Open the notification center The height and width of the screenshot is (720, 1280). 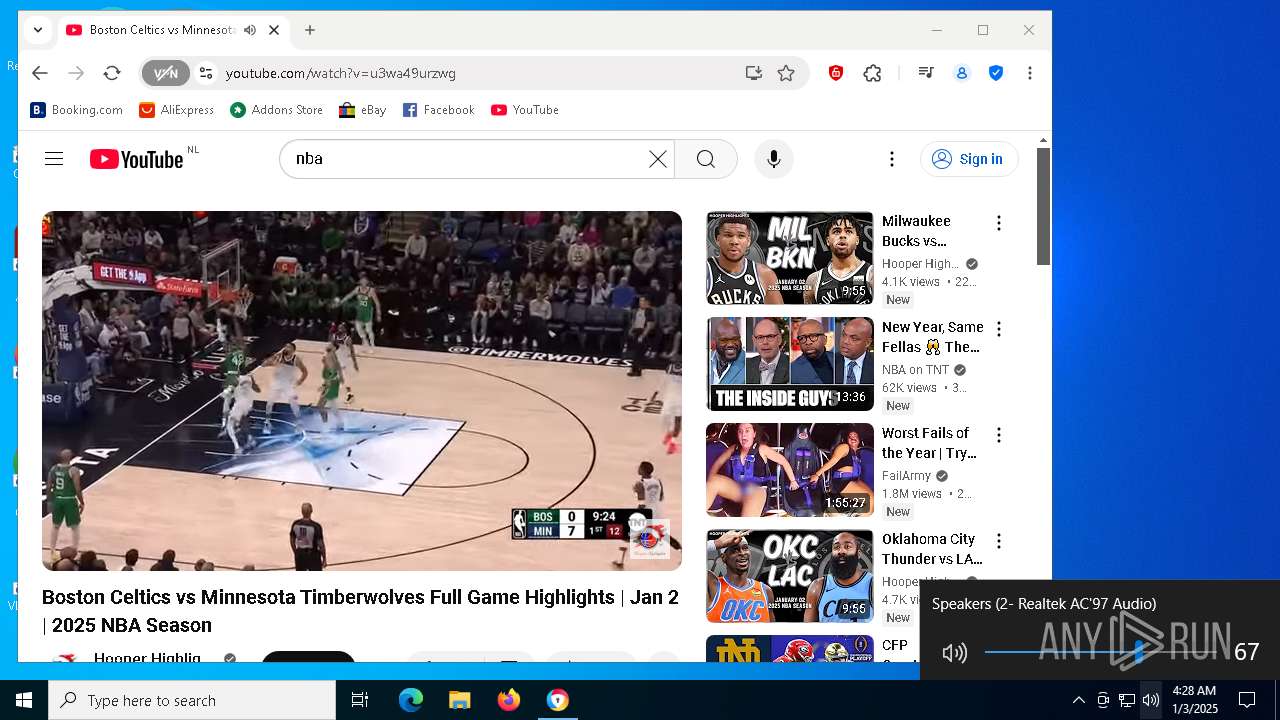[1247, 700]
